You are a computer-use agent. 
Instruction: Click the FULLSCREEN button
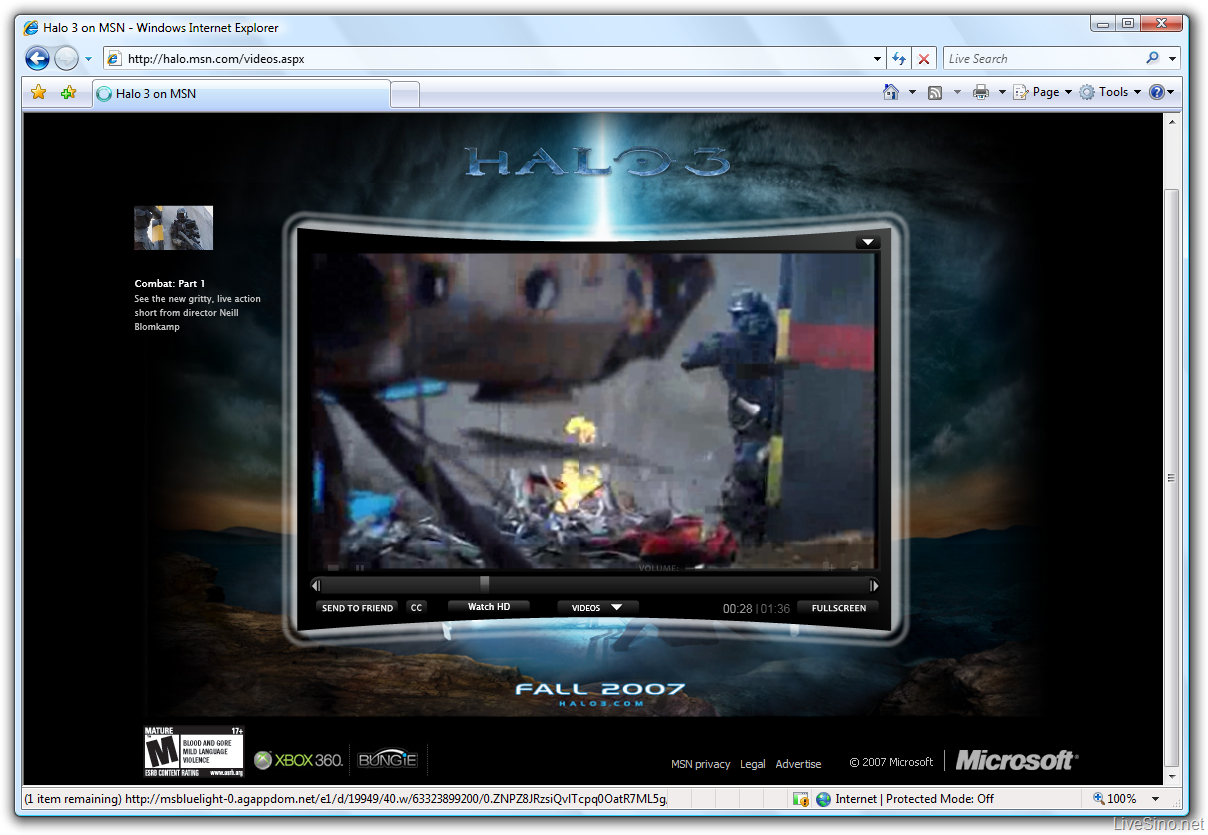[x=839, y=608]
